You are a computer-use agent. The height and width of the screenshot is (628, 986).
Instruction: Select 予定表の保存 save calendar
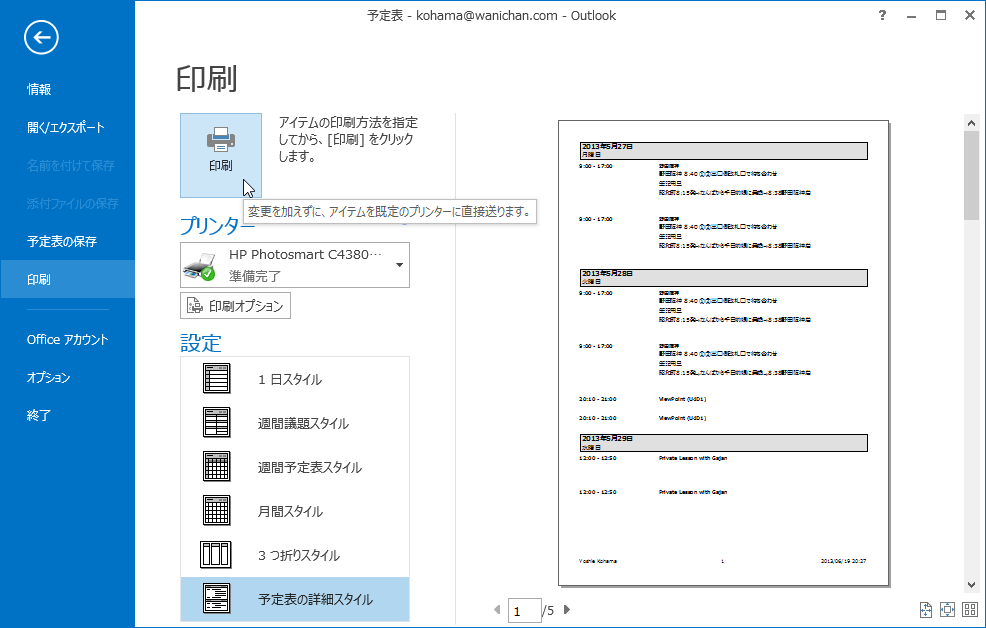point(67,241)
